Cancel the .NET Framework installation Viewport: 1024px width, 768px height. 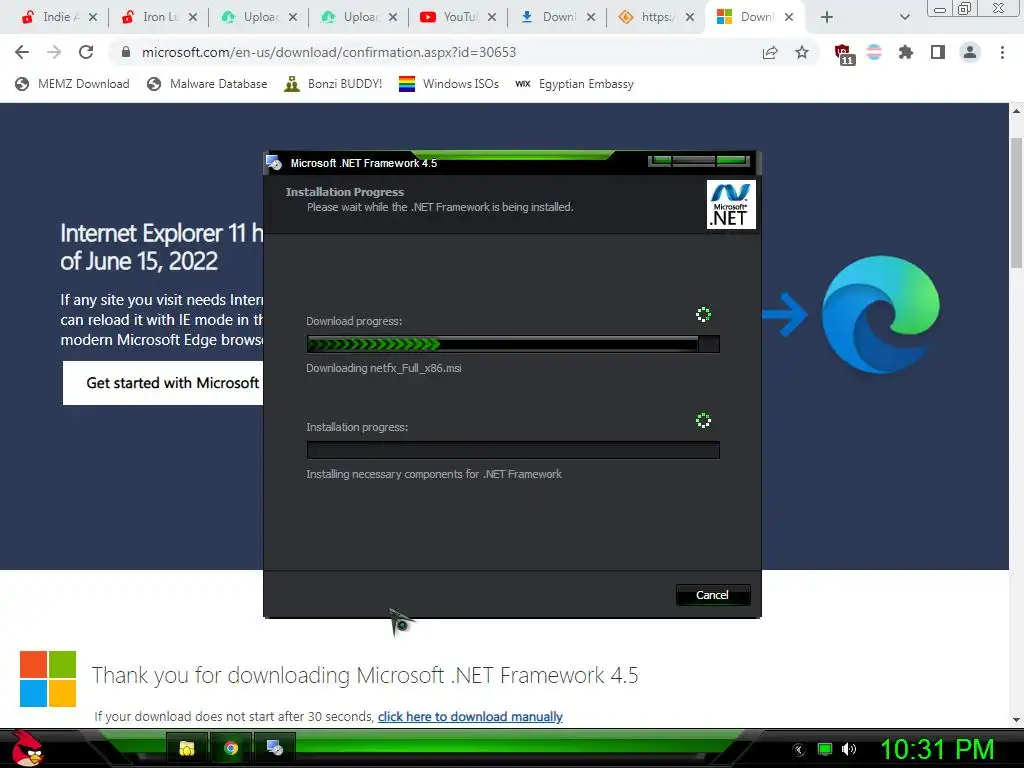712,595
